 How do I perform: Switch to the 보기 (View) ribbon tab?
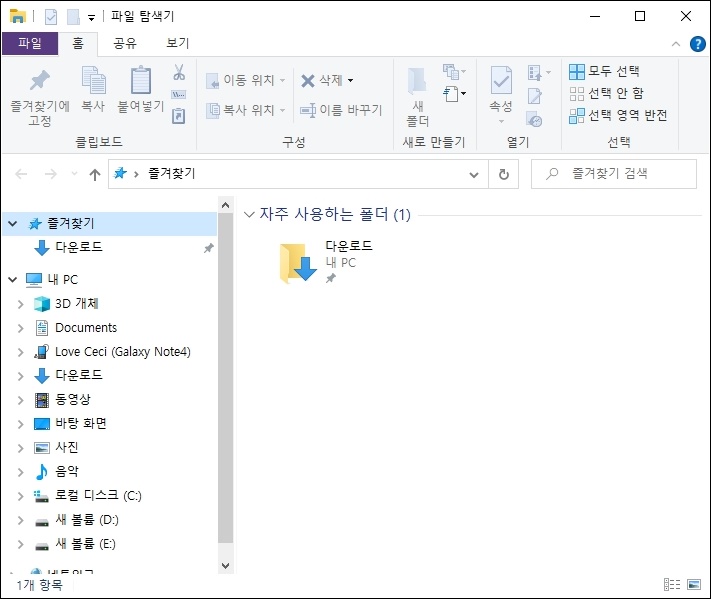177,44
